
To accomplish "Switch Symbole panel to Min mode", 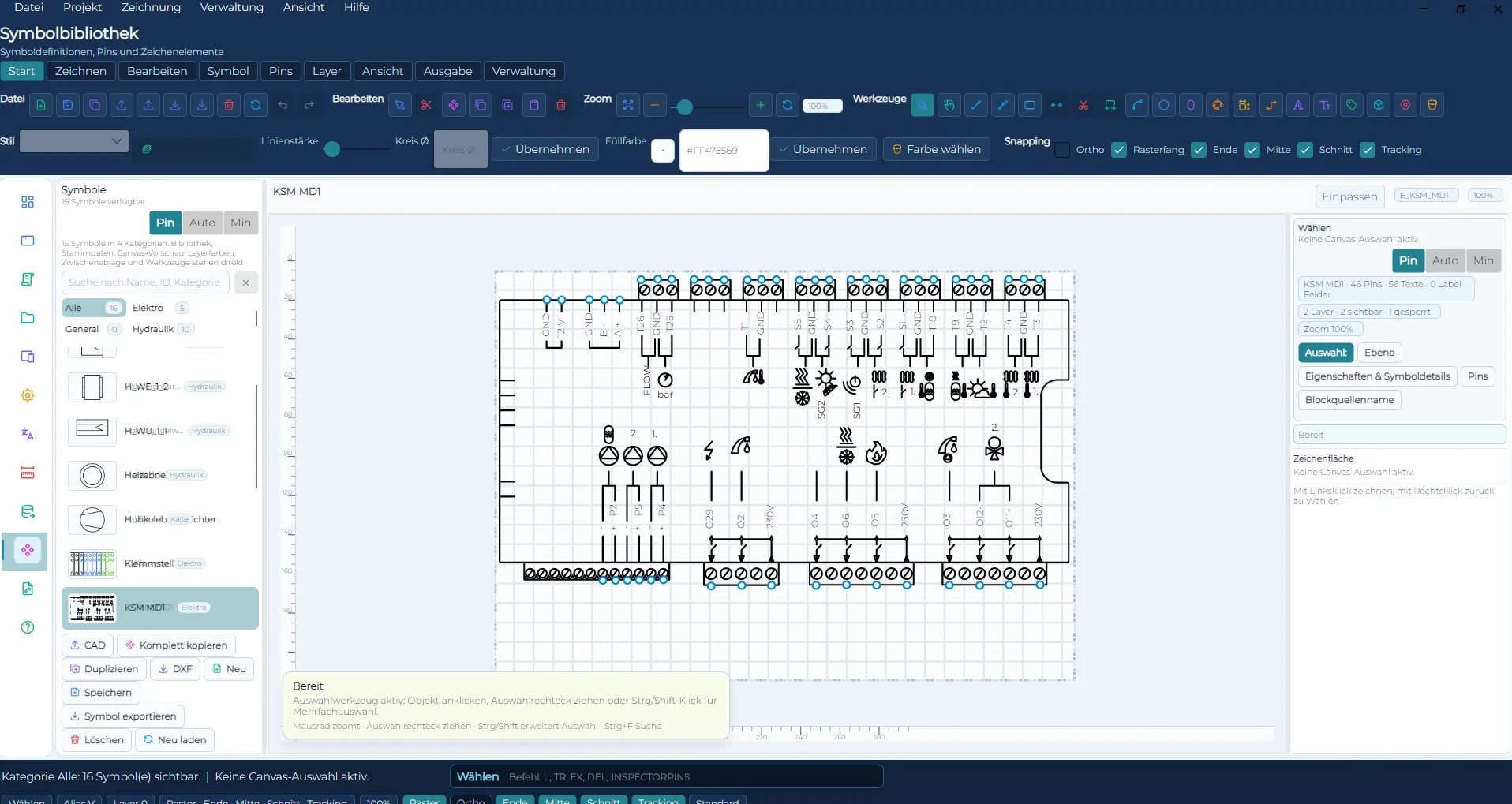I will [241, 223].
